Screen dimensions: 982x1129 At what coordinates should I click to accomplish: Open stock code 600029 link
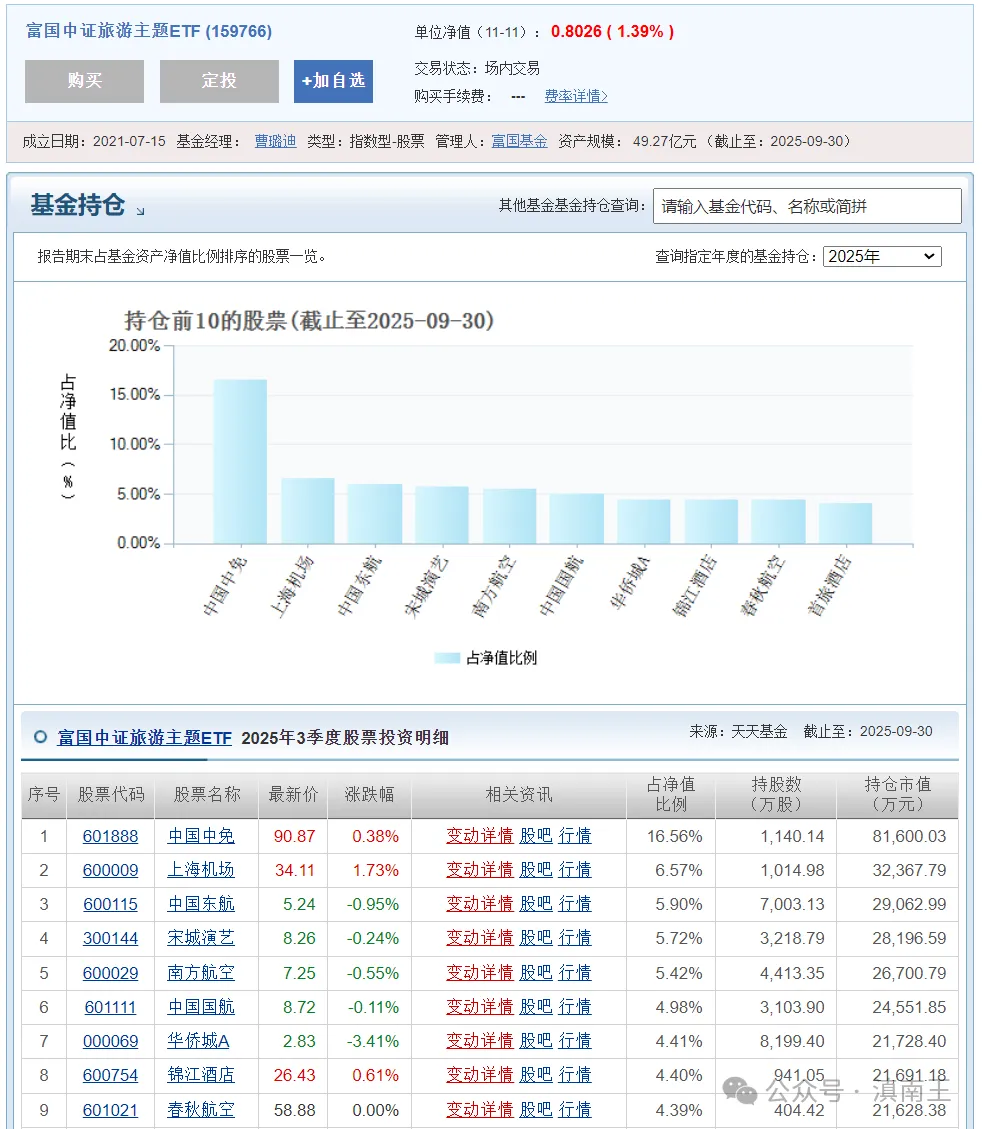pos(110,973)
